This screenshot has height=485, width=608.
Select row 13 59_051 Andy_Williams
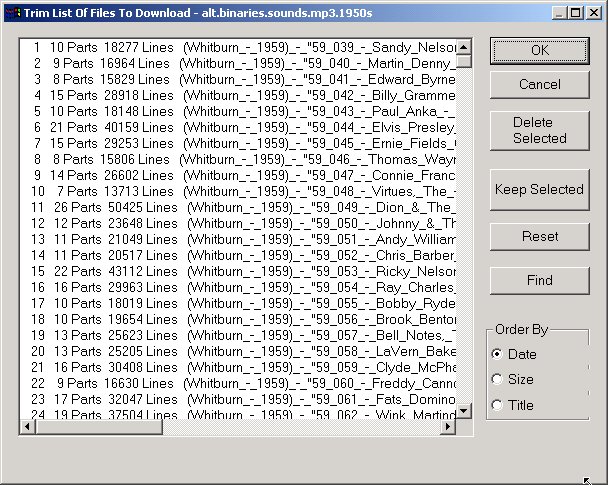[x=238, y=239]
